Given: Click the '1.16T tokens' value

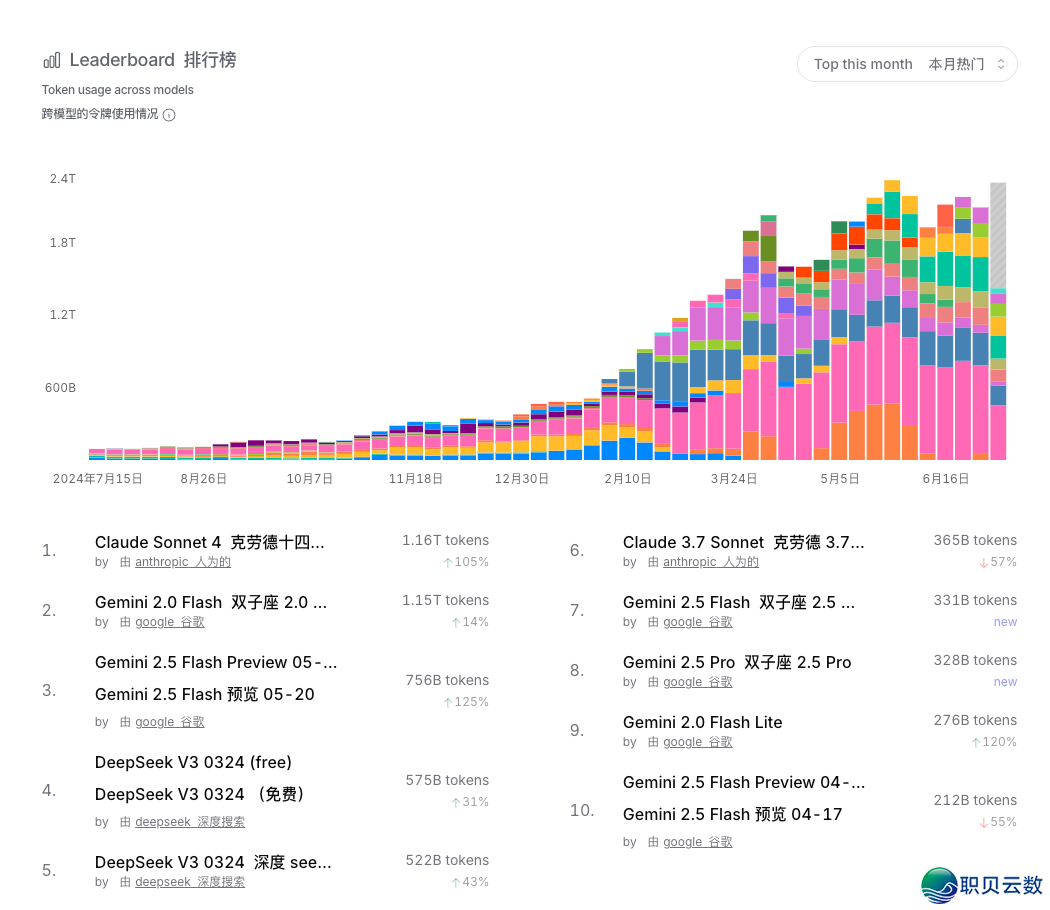Looking at the screenshot, I should tap(445, 540).
